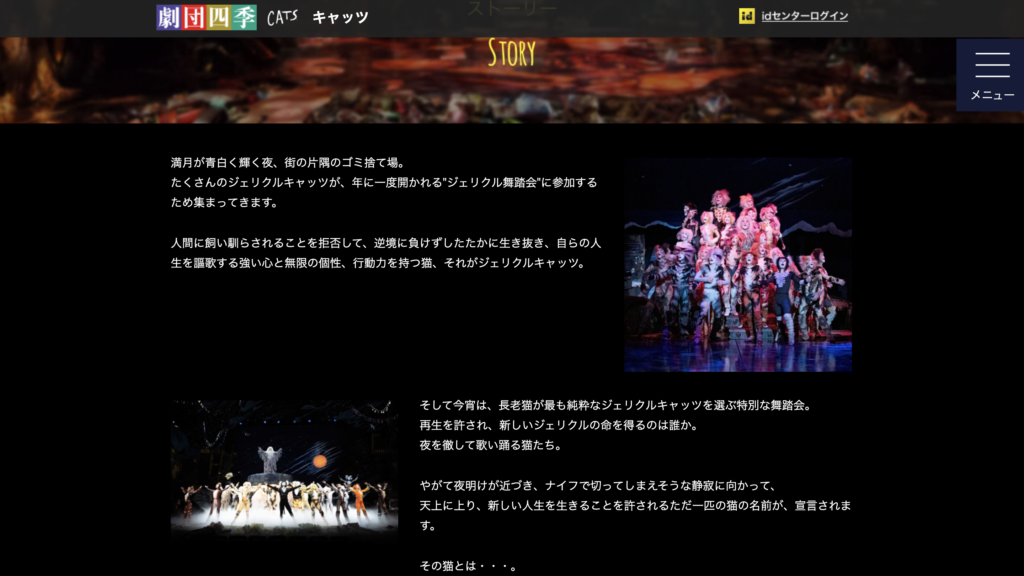Viewport: 1024px width, 576px height.
Task: Click the line 夜を徹して歌い踊る猫たち。
Action: click(x=492, y=445)
